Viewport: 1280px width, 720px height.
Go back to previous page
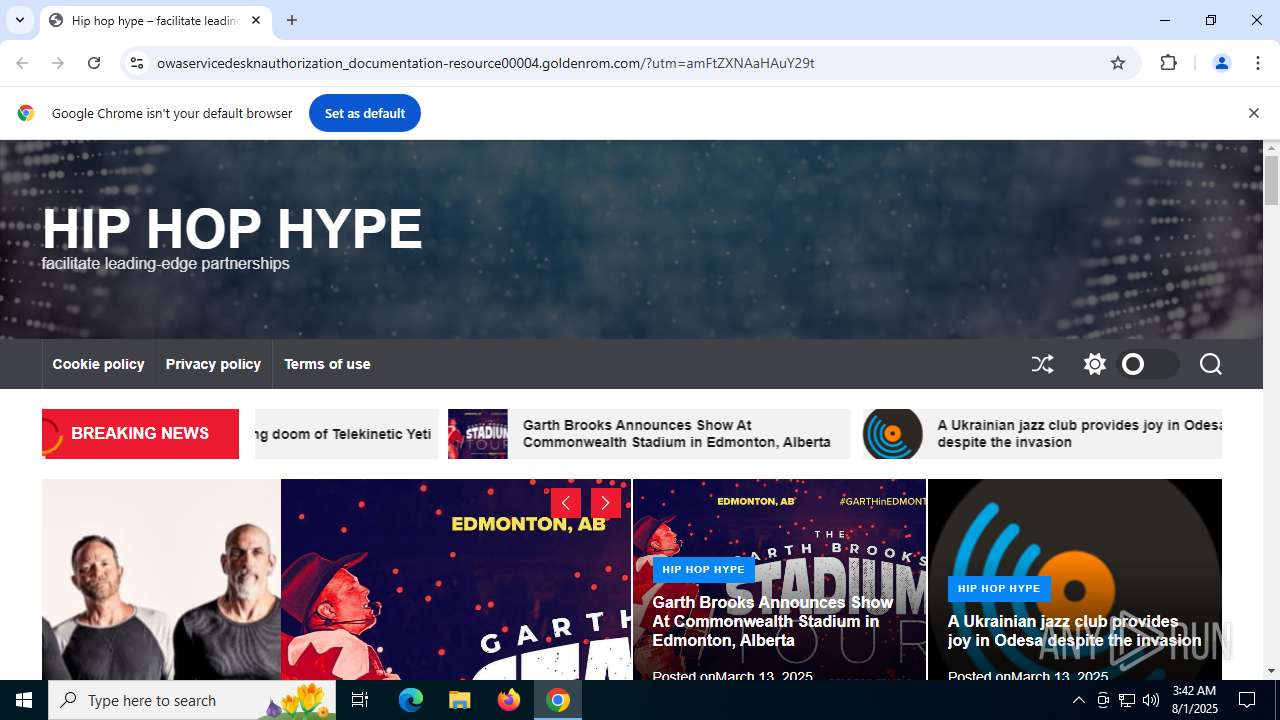22,63
